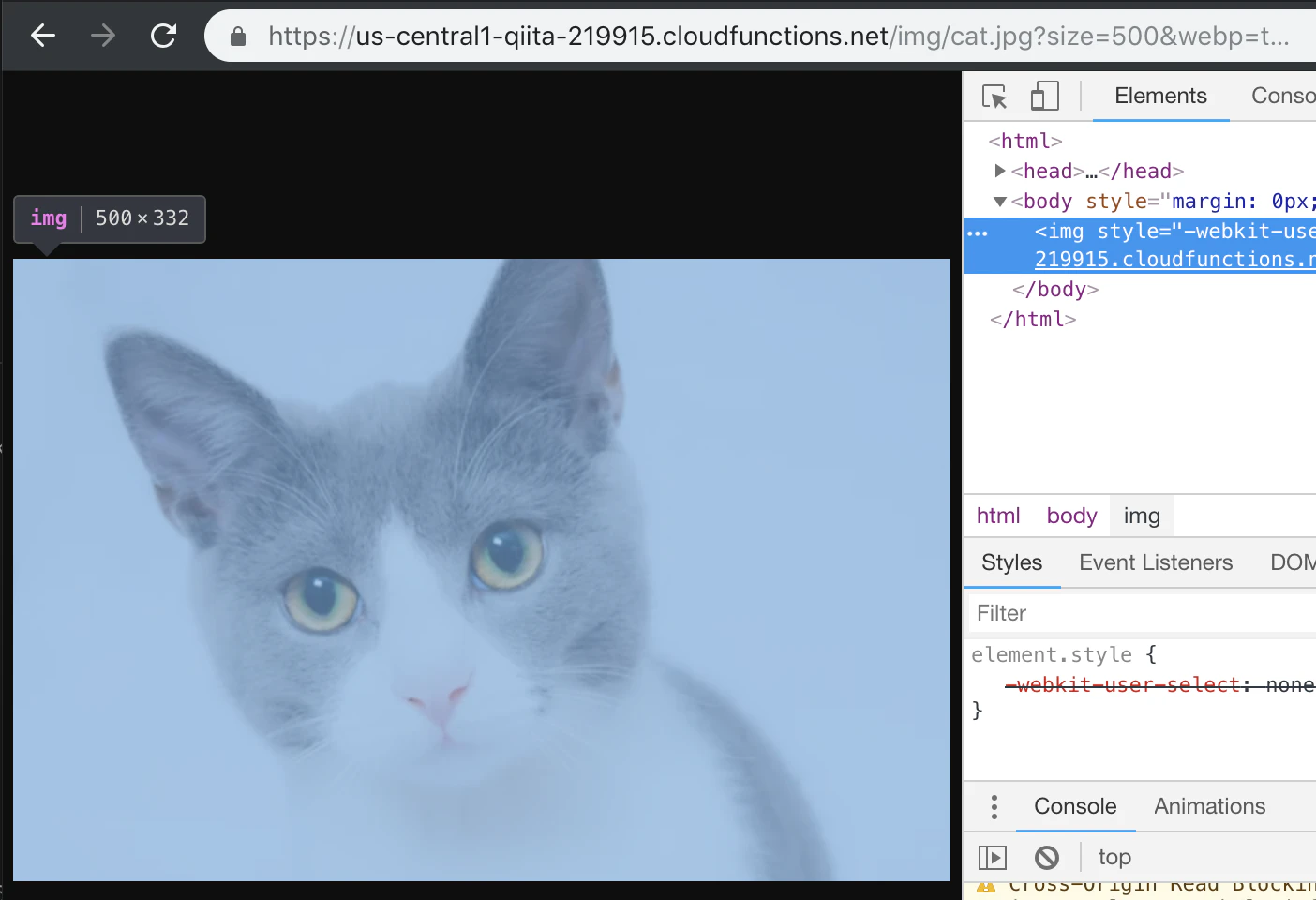Click the img breadcrumb
Viewport: 1316px width, 900px height.
tap(1142, 516)
